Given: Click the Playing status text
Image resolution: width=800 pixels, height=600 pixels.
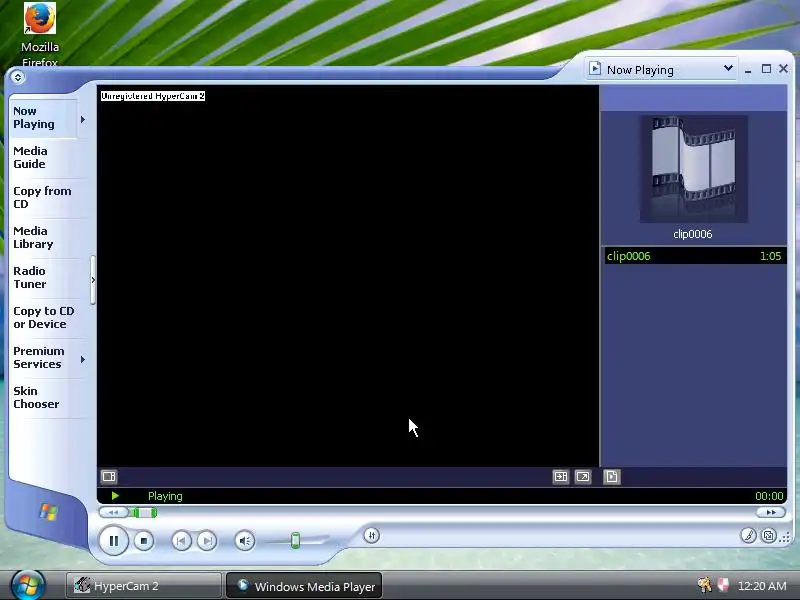Looking at the screenshot, I should pyautogui.click(x=165, y=496).
